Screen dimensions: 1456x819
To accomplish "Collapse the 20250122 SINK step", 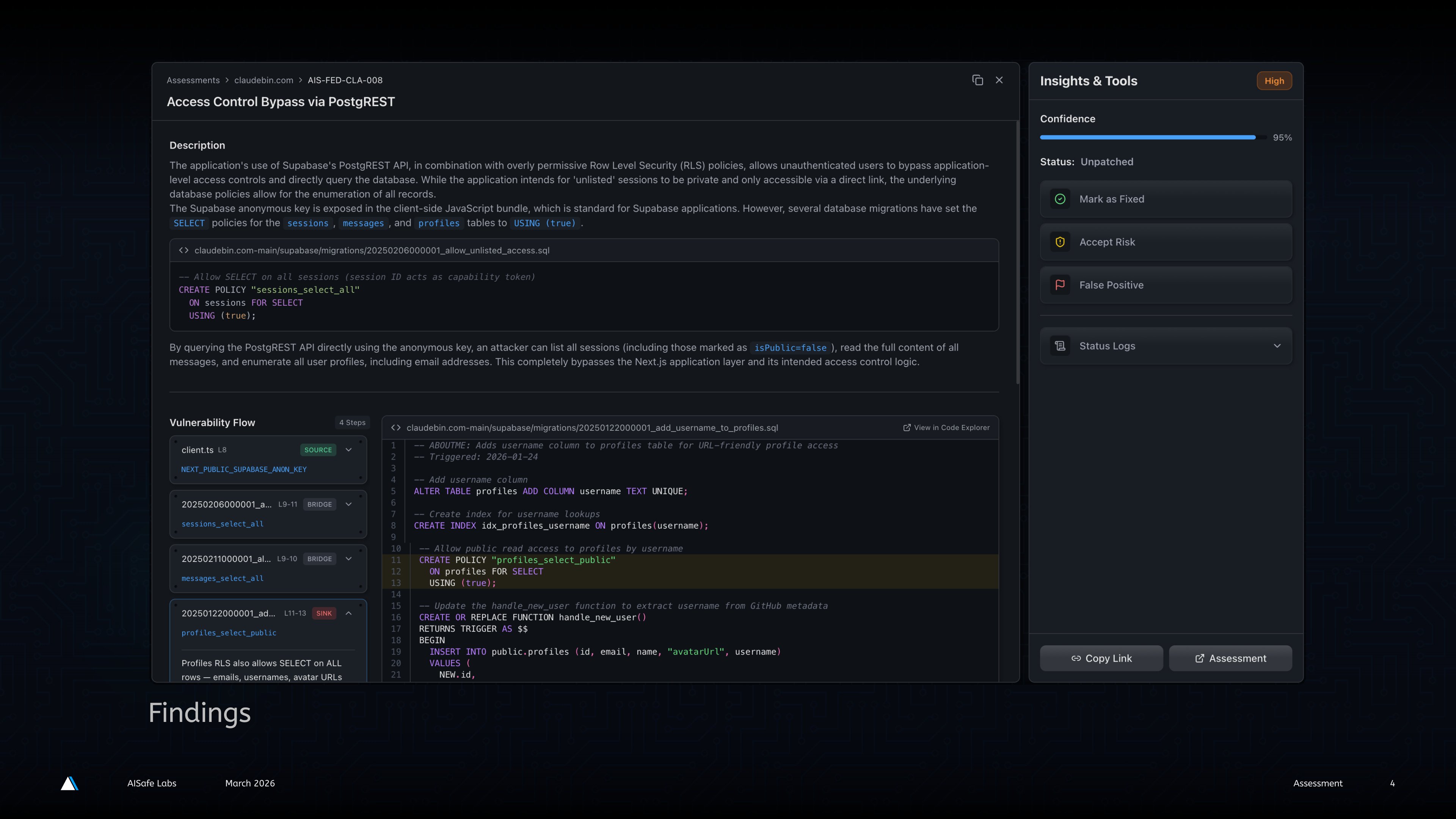I will 349,613.
